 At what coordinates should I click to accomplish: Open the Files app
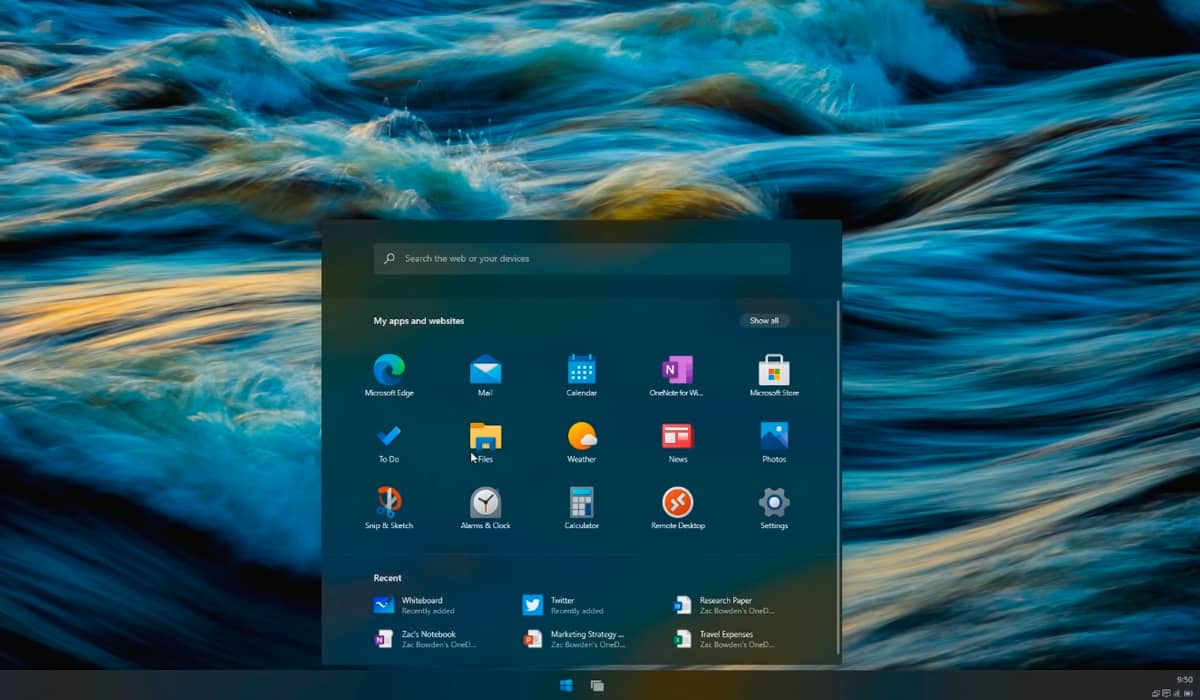click(x=484, y=436)
